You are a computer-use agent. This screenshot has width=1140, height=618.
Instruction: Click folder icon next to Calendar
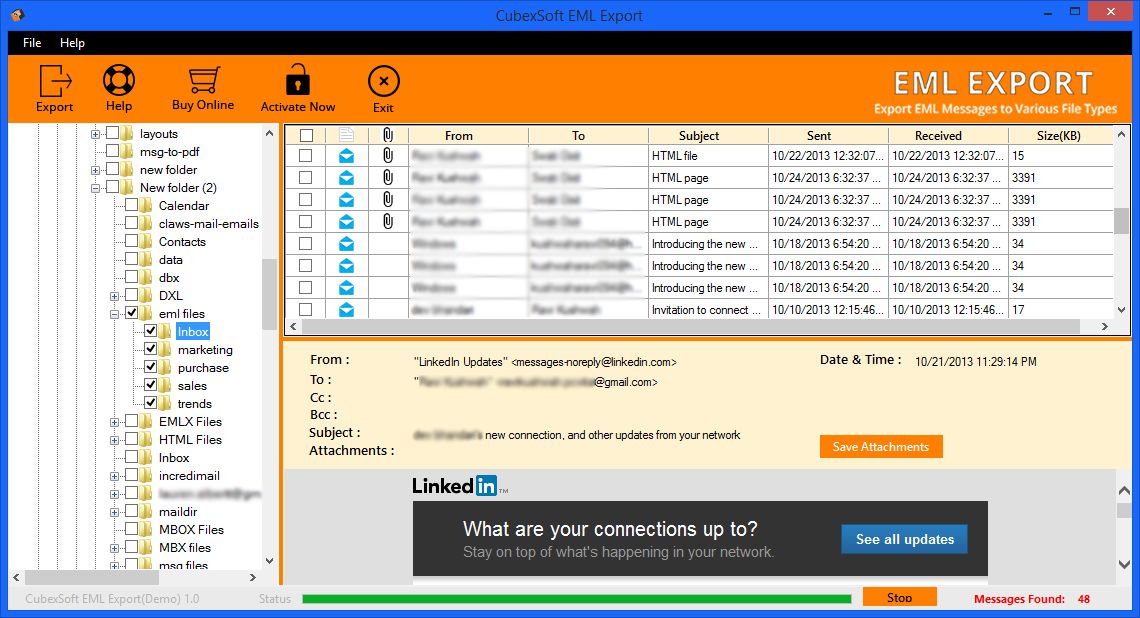click(148, 206)
